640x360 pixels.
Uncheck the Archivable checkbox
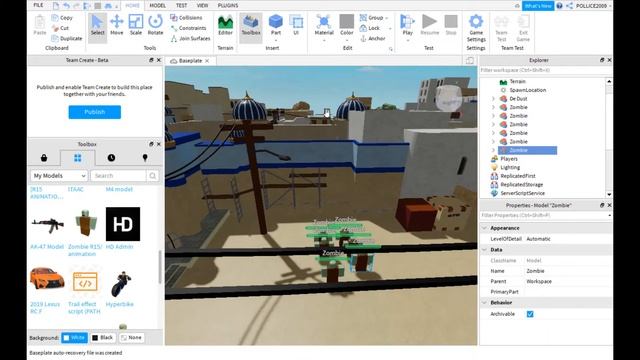tap(530, 314)
